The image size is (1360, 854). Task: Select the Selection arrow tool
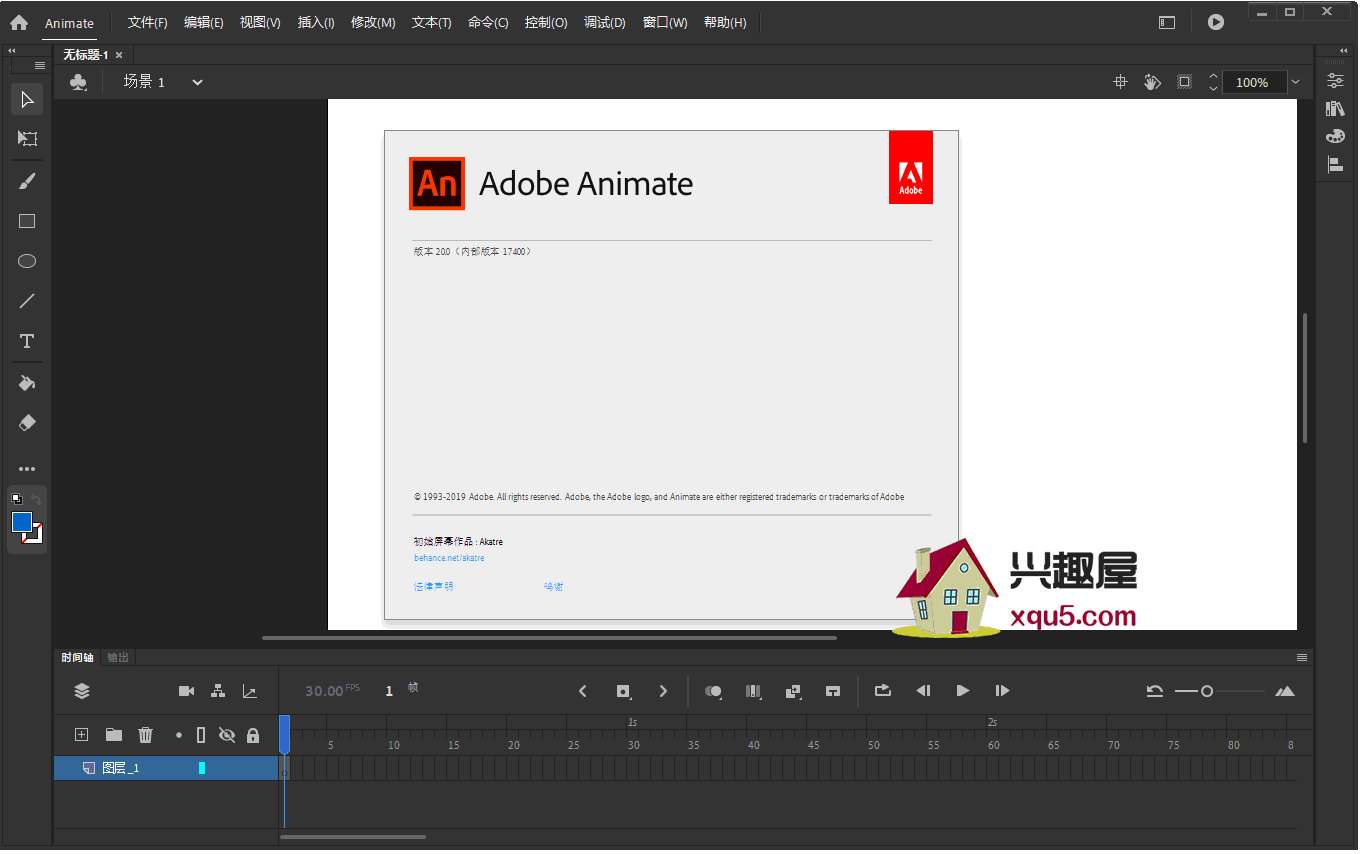(x=27, y=99)
